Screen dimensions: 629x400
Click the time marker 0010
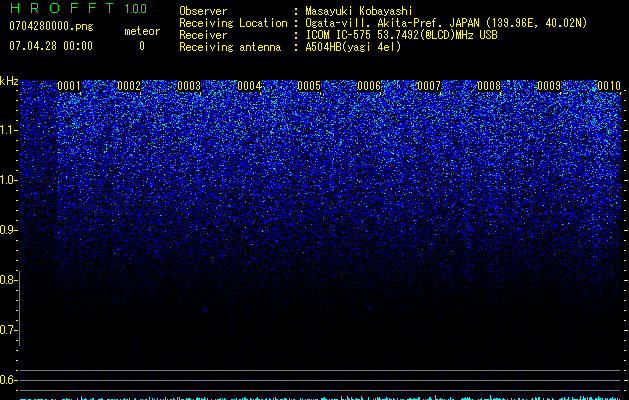pyautogui.click(x=609, y=86)
